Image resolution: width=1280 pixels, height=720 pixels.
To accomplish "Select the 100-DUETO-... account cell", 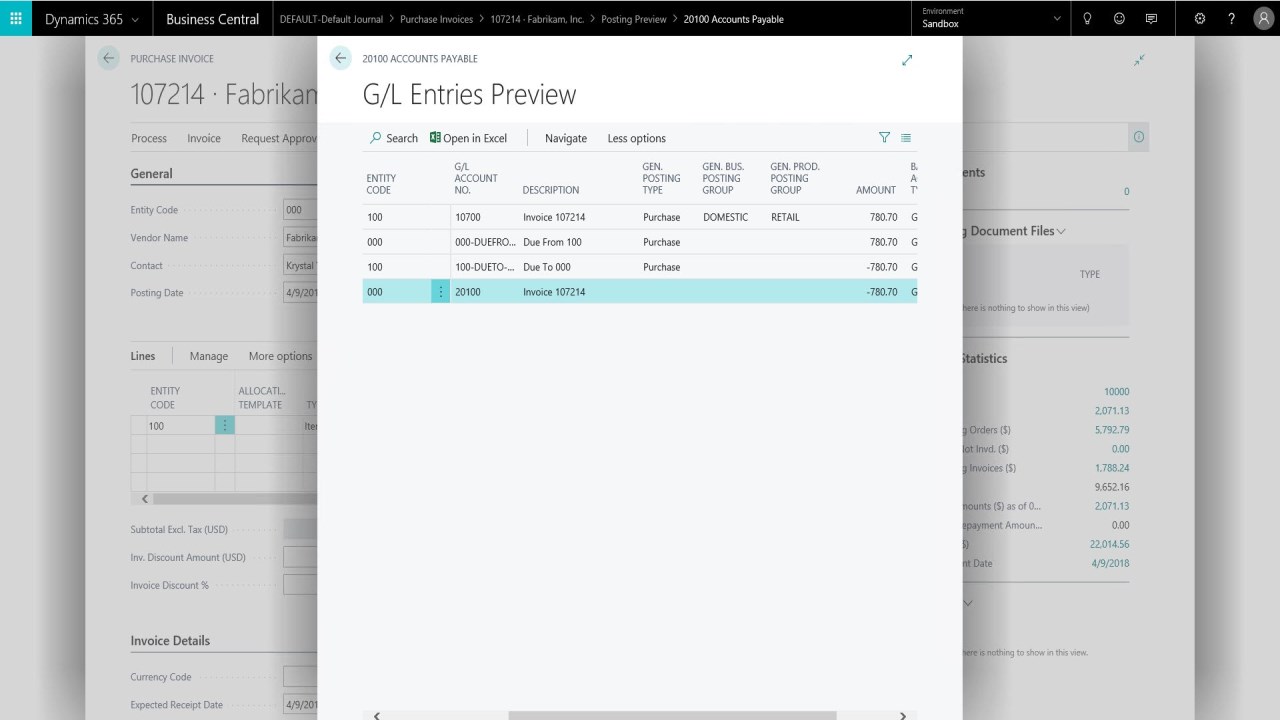I will coord(484,267).
